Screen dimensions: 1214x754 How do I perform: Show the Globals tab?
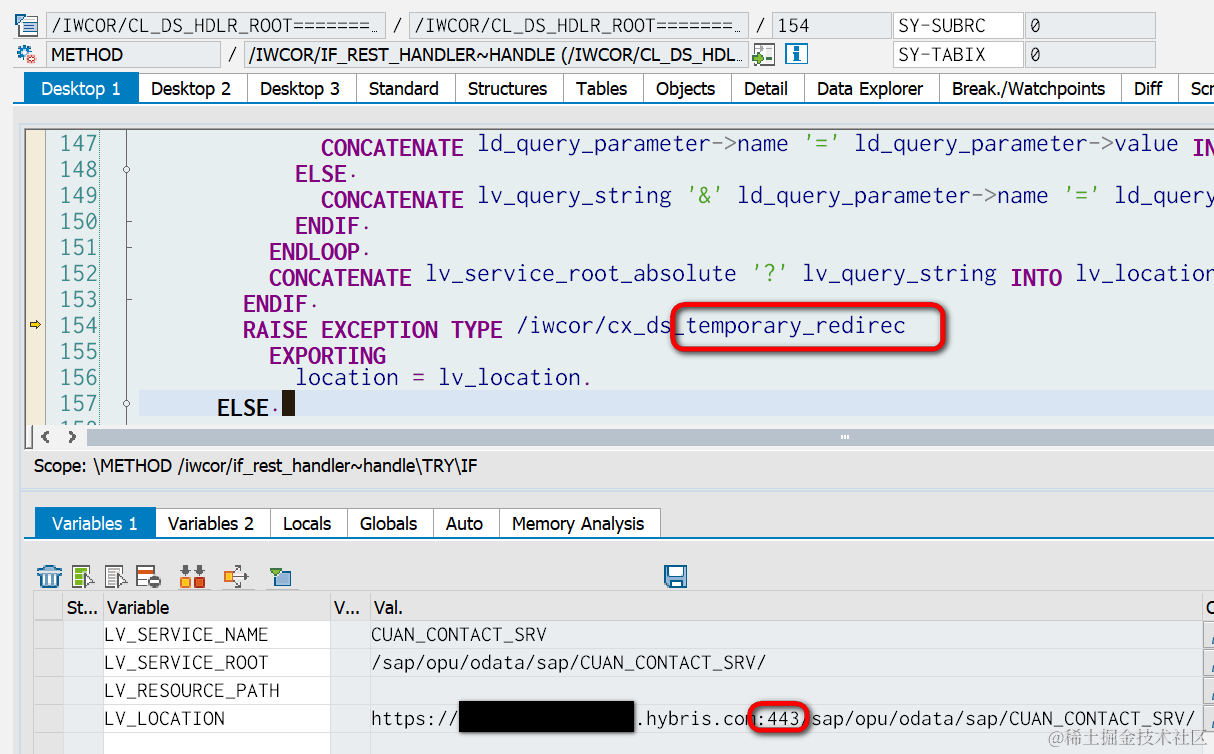389,523
